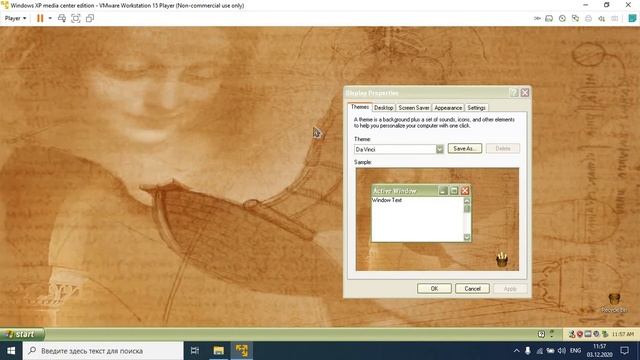Expand the Theme dropdown showing Da Vinci

(x=439, y=149)
